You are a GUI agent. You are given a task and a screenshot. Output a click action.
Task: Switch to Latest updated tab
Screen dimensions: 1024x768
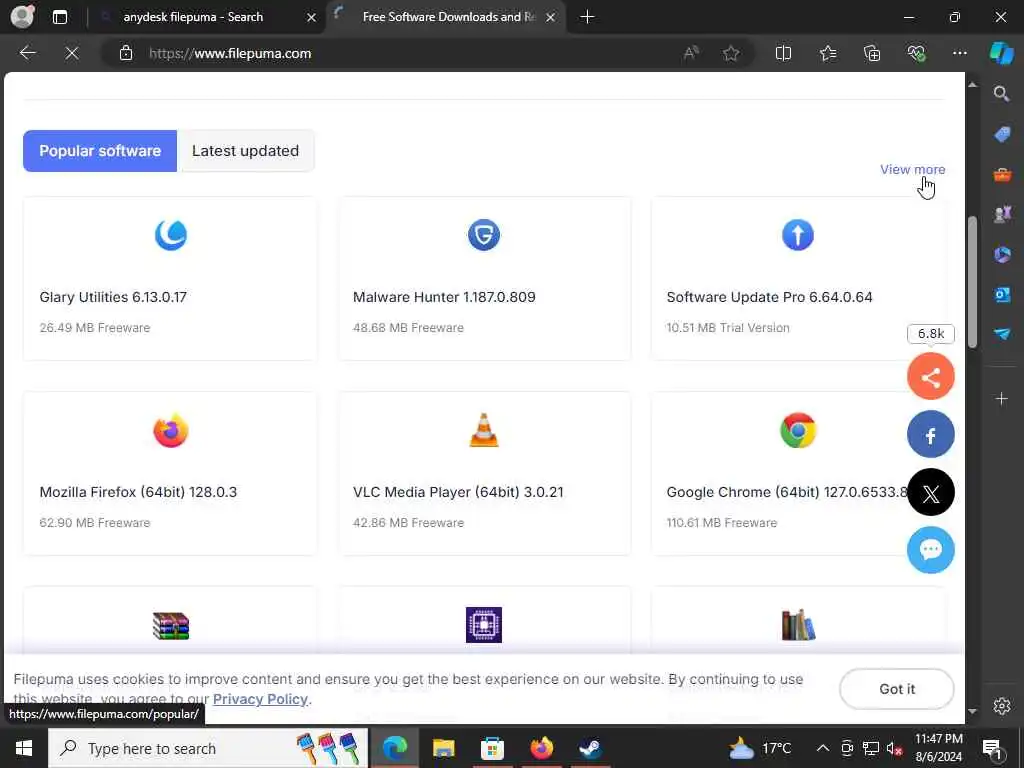246,151
